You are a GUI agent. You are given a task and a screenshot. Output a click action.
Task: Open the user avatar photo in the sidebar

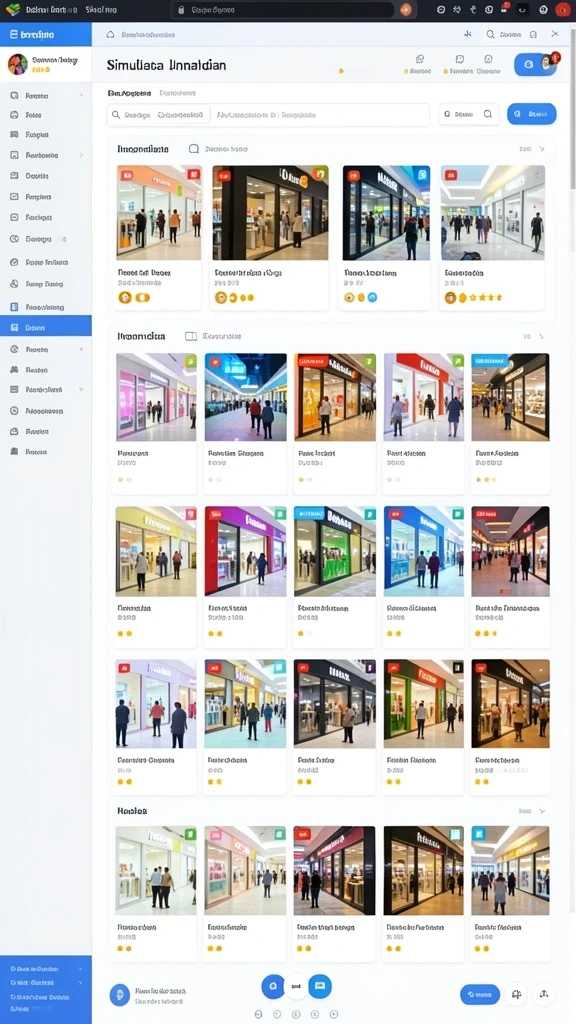point(18,64)
